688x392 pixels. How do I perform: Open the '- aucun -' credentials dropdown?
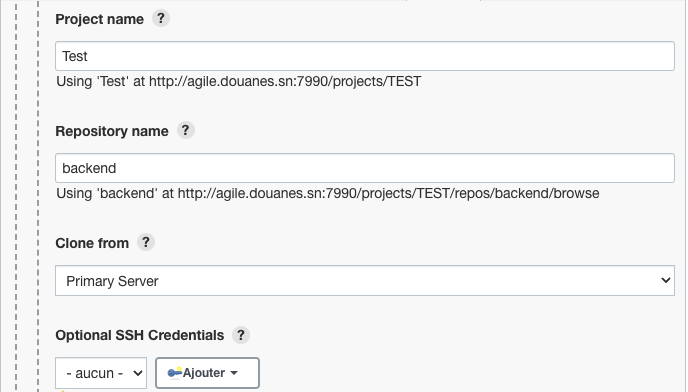tap(101, 373)
